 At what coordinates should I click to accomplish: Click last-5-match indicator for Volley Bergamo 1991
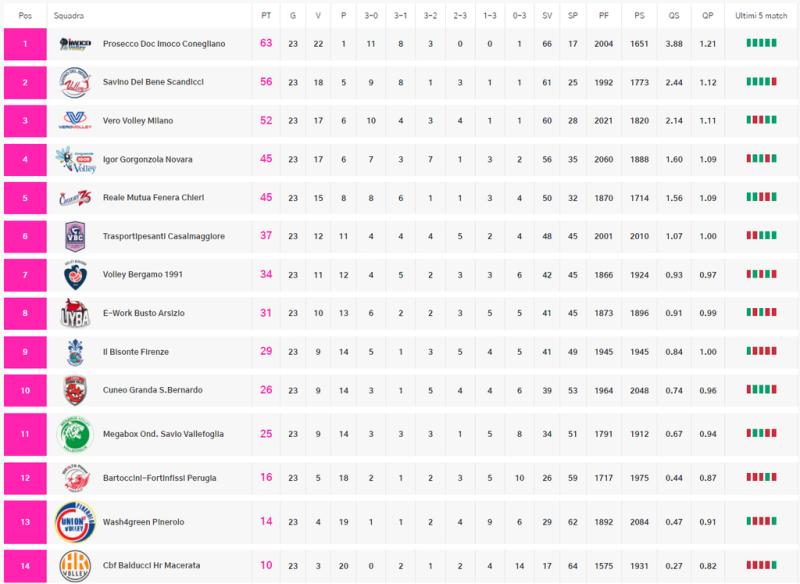(x=761, y=274)
